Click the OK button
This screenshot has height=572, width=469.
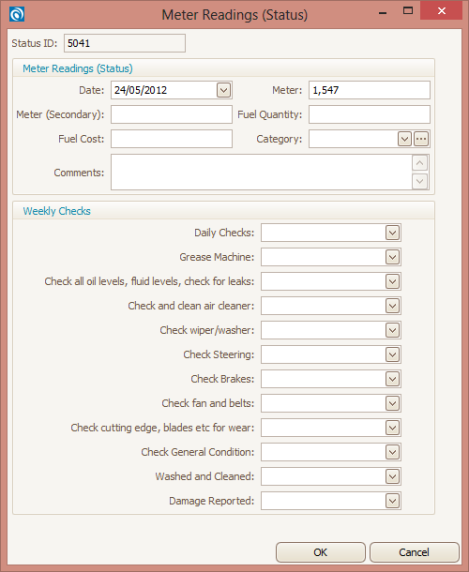click(x=321, y=552)
